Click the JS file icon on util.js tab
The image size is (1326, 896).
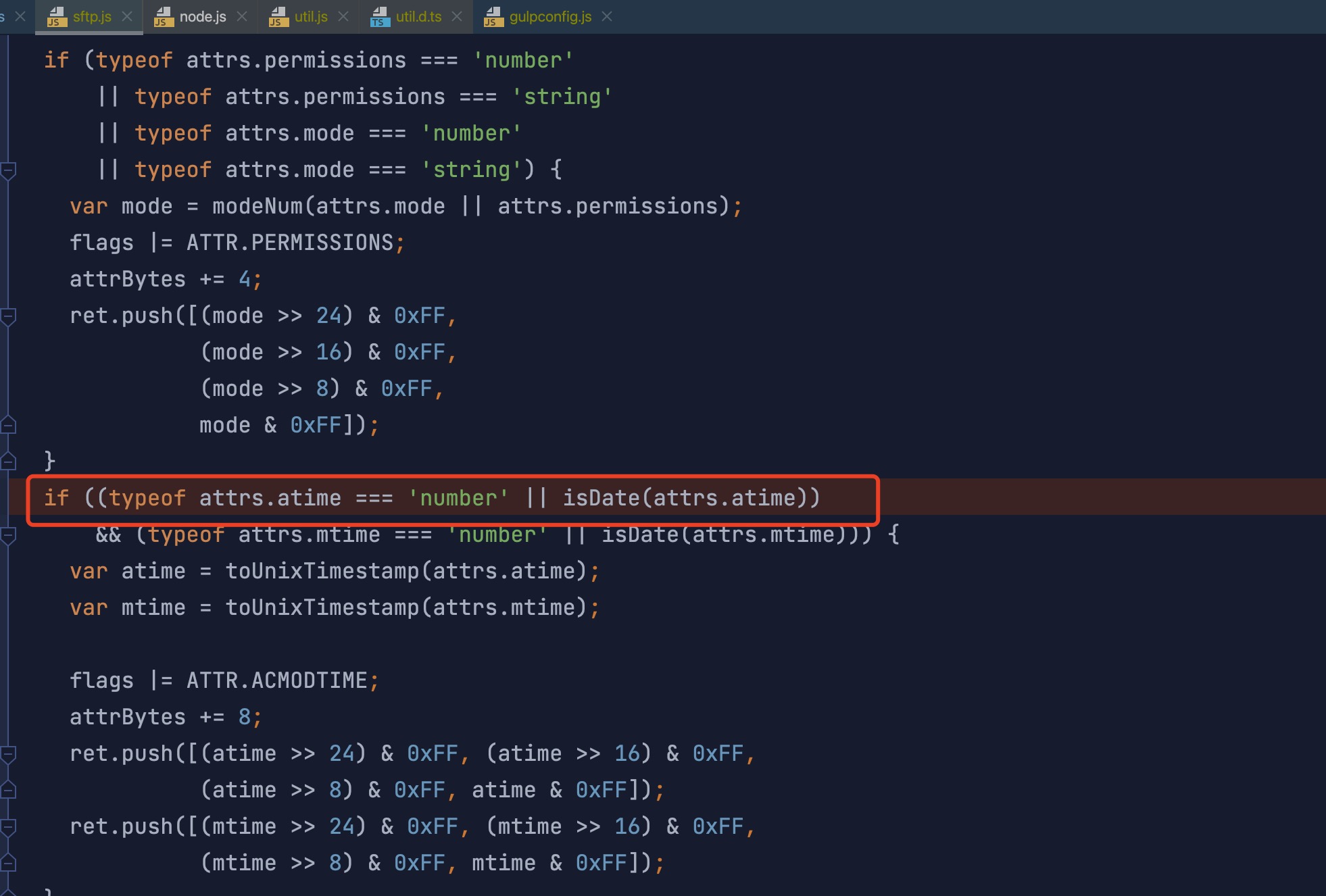point(278,17)
